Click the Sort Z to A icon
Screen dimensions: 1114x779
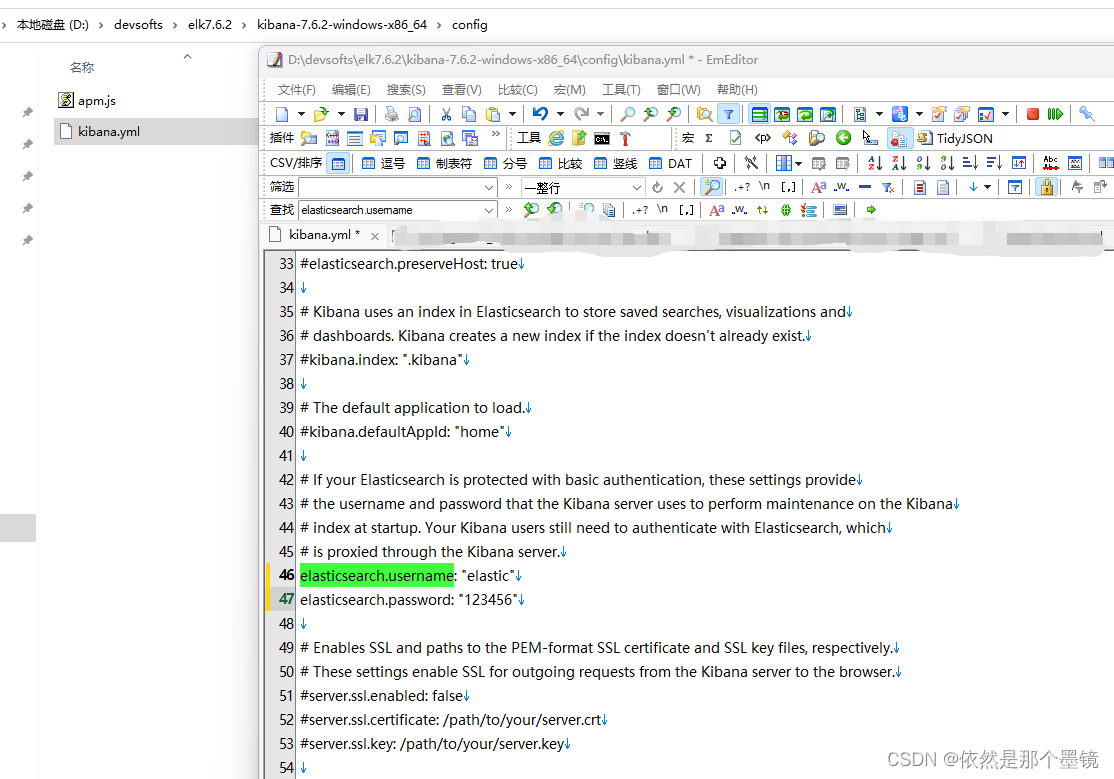tap(899, 163)
